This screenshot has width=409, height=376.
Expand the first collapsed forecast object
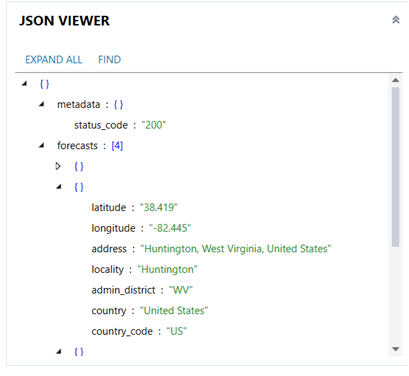[58, 166]
